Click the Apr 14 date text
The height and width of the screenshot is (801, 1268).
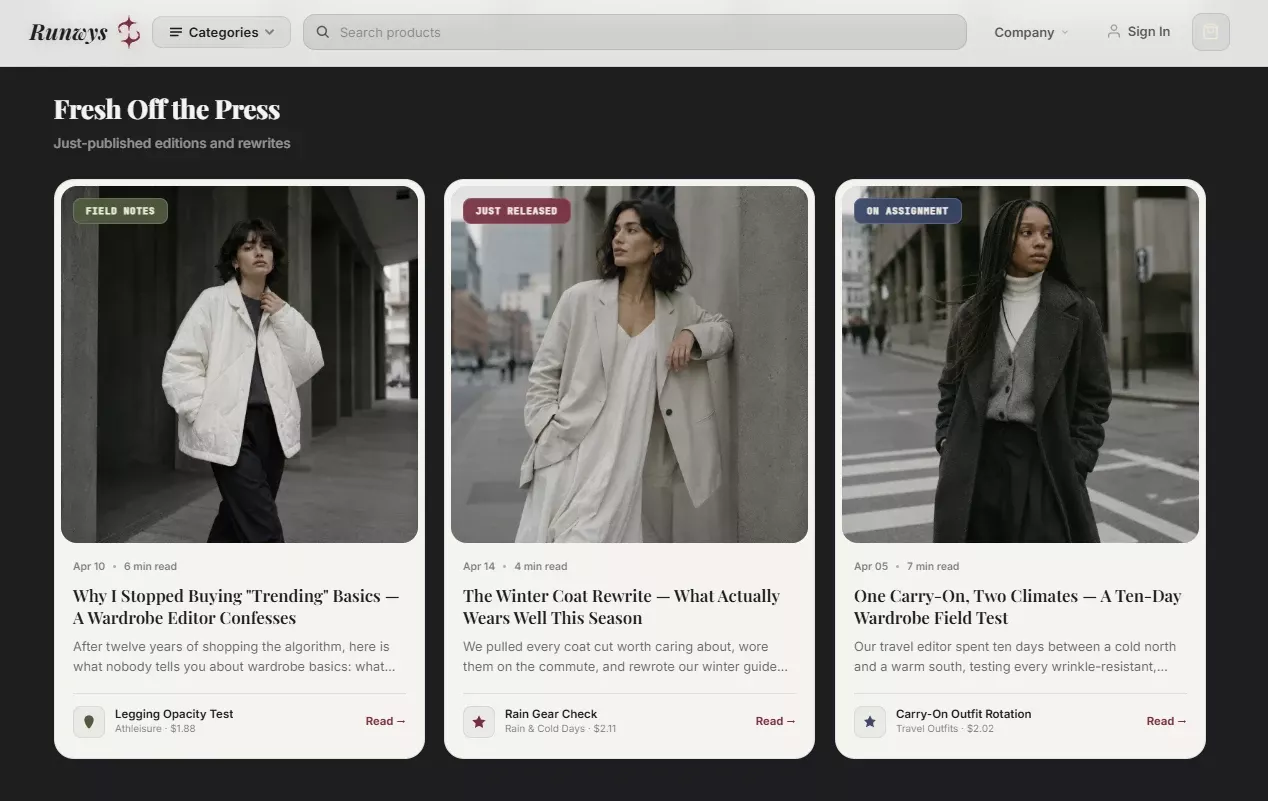click(479, 566)
